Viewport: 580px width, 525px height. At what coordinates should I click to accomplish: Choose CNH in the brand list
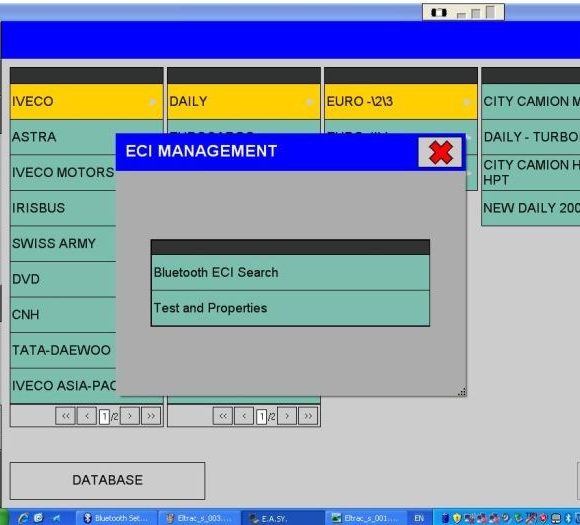pos(63,315)
